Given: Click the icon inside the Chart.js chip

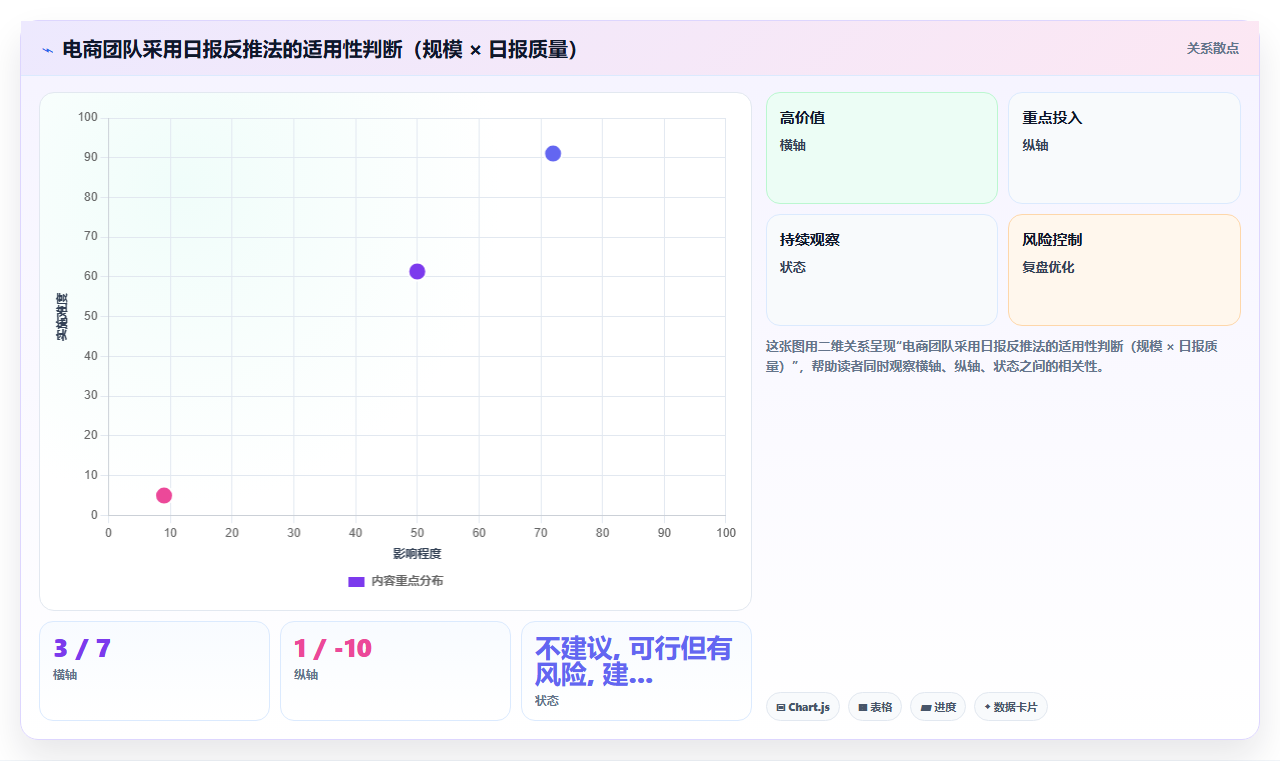Looking at the screenshot, I should (x=780, y=707).
